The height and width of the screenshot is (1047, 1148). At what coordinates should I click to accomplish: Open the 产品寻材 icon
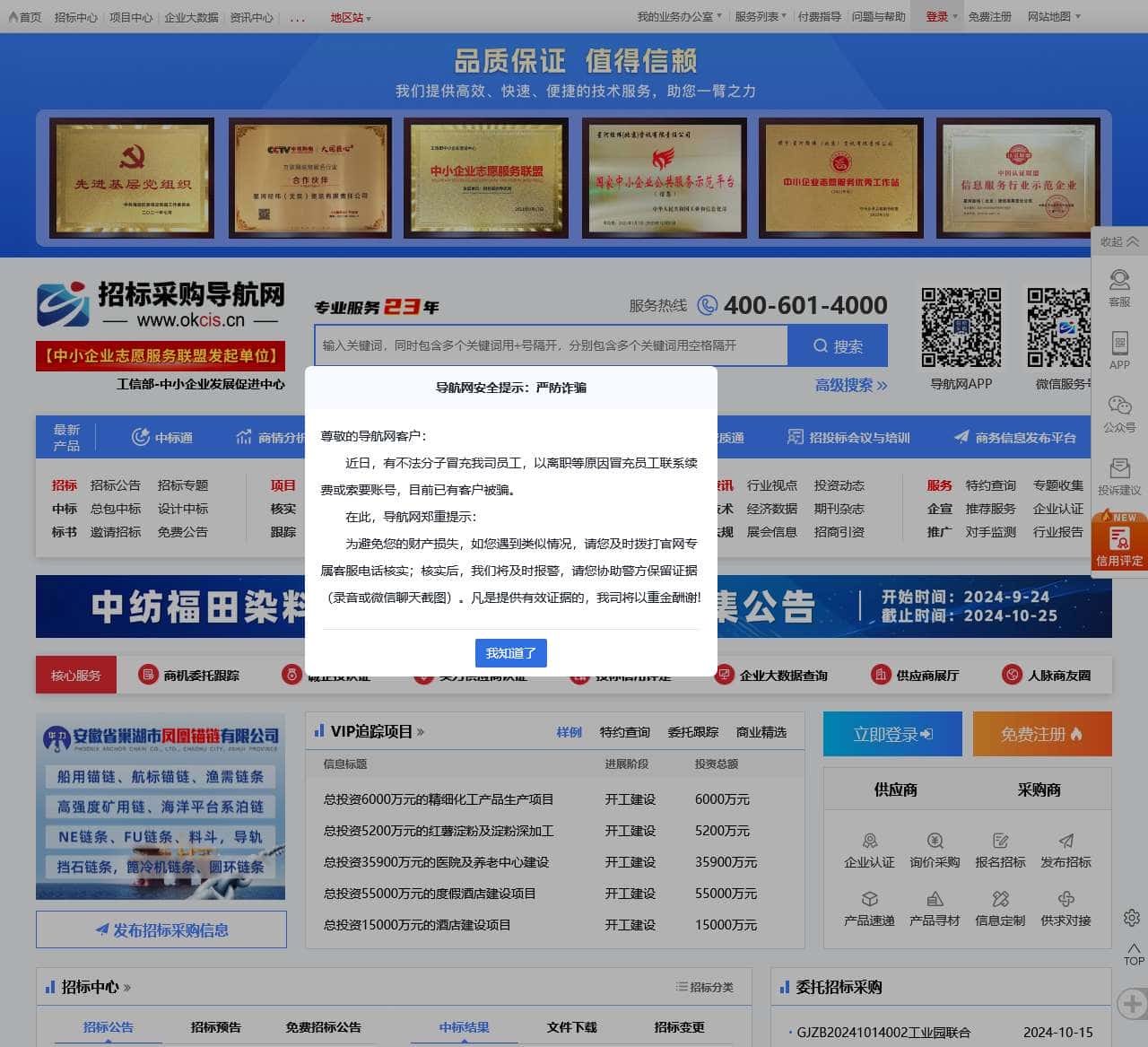[935, 909]
